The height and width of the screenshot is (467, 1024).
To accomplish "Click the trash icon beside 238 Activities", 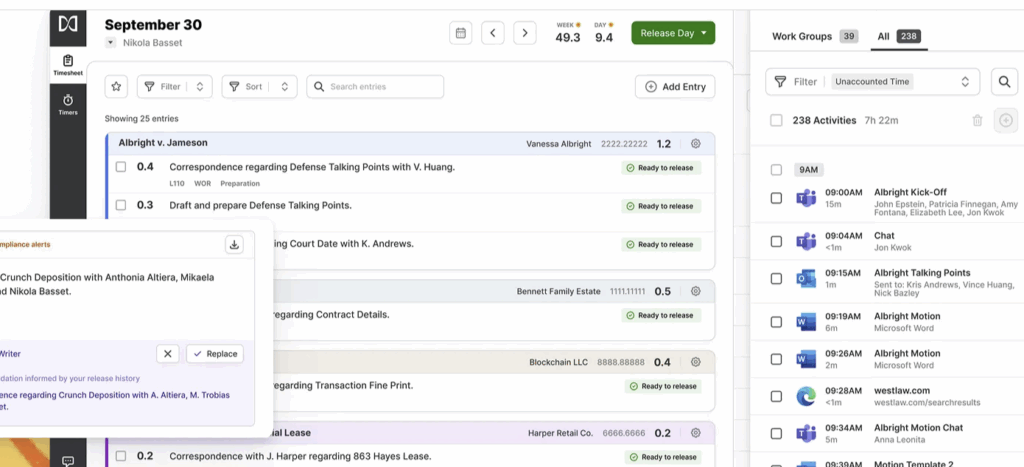I will (x=977, y=120).
